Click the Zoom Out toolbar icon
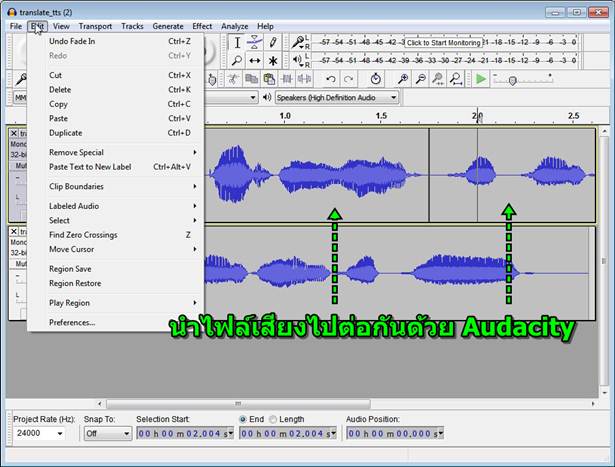 click(420, 79)
